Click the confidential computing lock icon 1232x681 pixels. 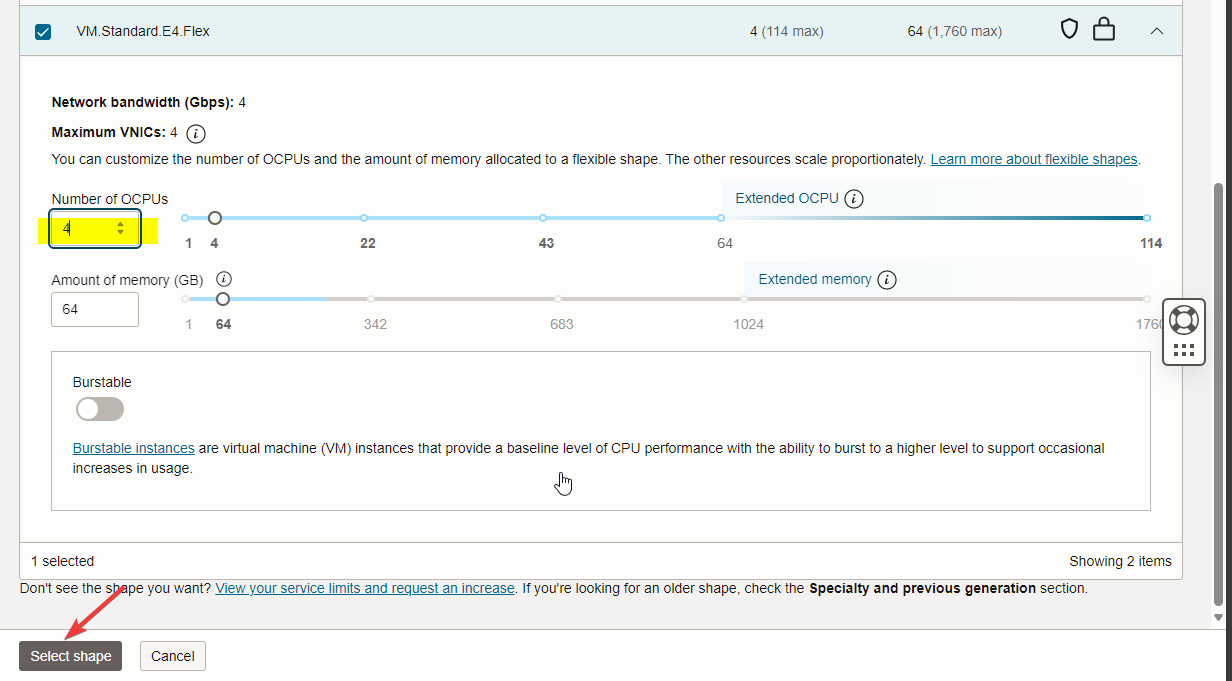[1104, 30]
